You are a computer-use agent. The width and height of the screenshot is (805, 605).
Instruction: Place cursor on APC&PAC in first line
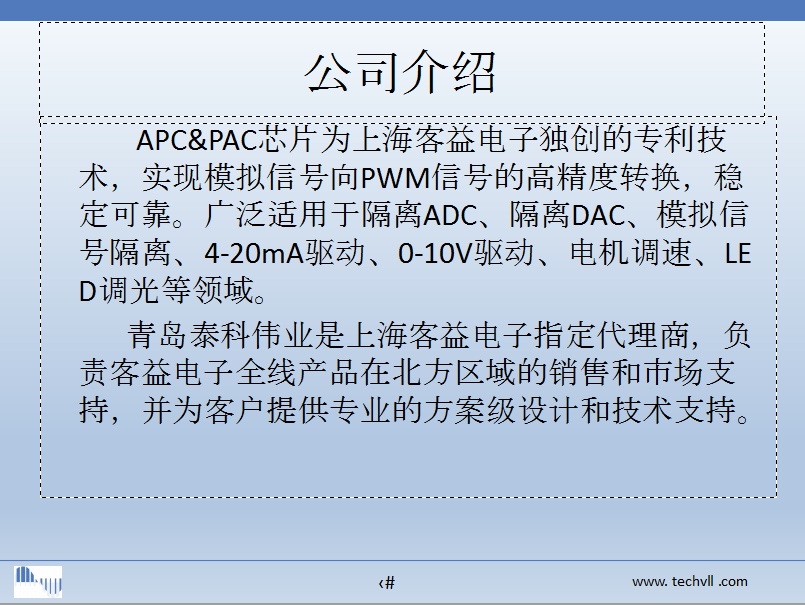click(x=197, y=137)
